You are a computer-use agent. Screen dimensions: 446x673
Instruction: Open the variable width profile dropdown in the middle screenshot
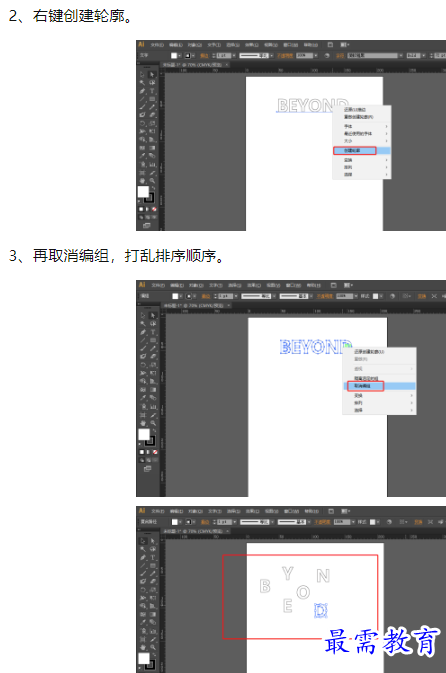tap(272, 296)
